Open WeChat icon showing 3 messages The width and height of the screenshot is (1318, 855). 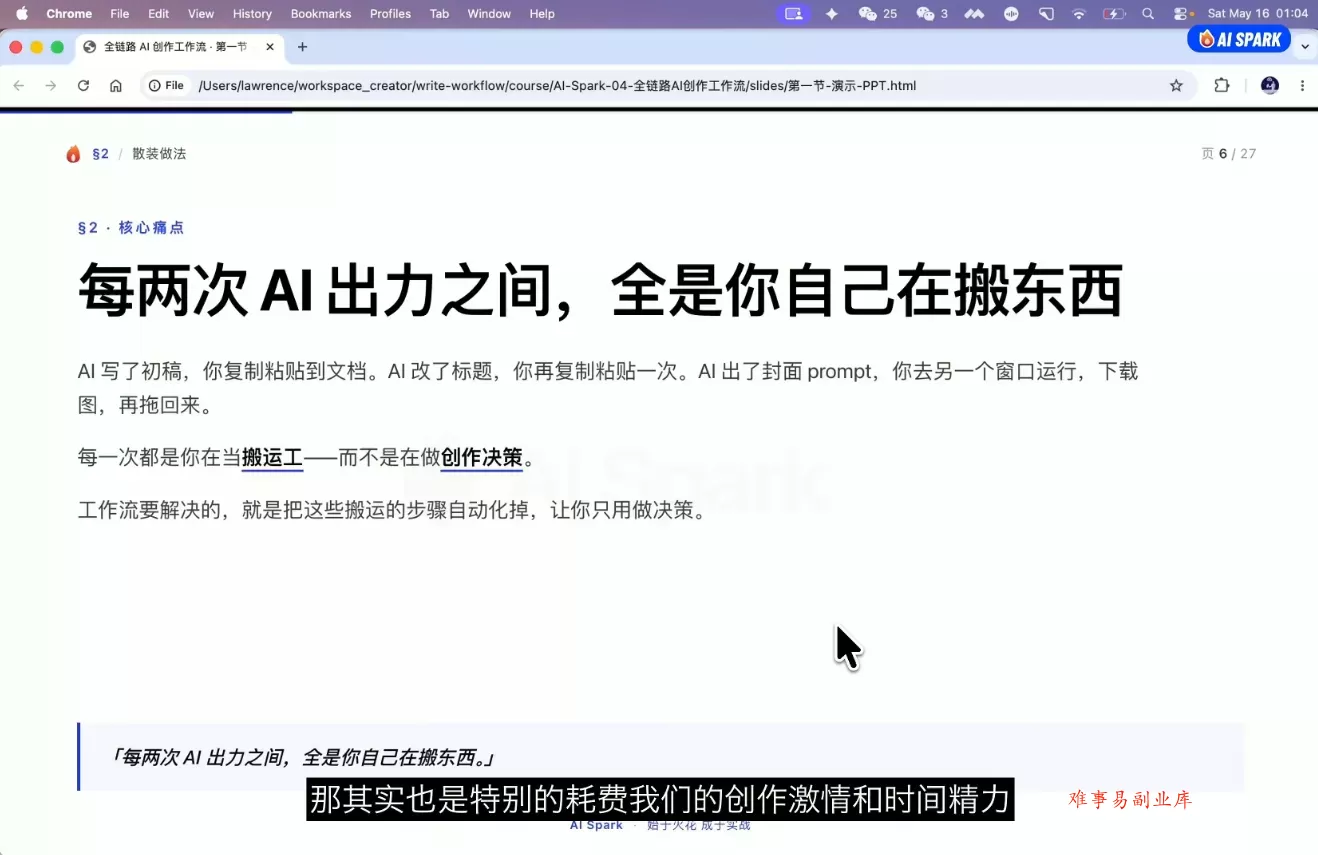pos(932,13)
